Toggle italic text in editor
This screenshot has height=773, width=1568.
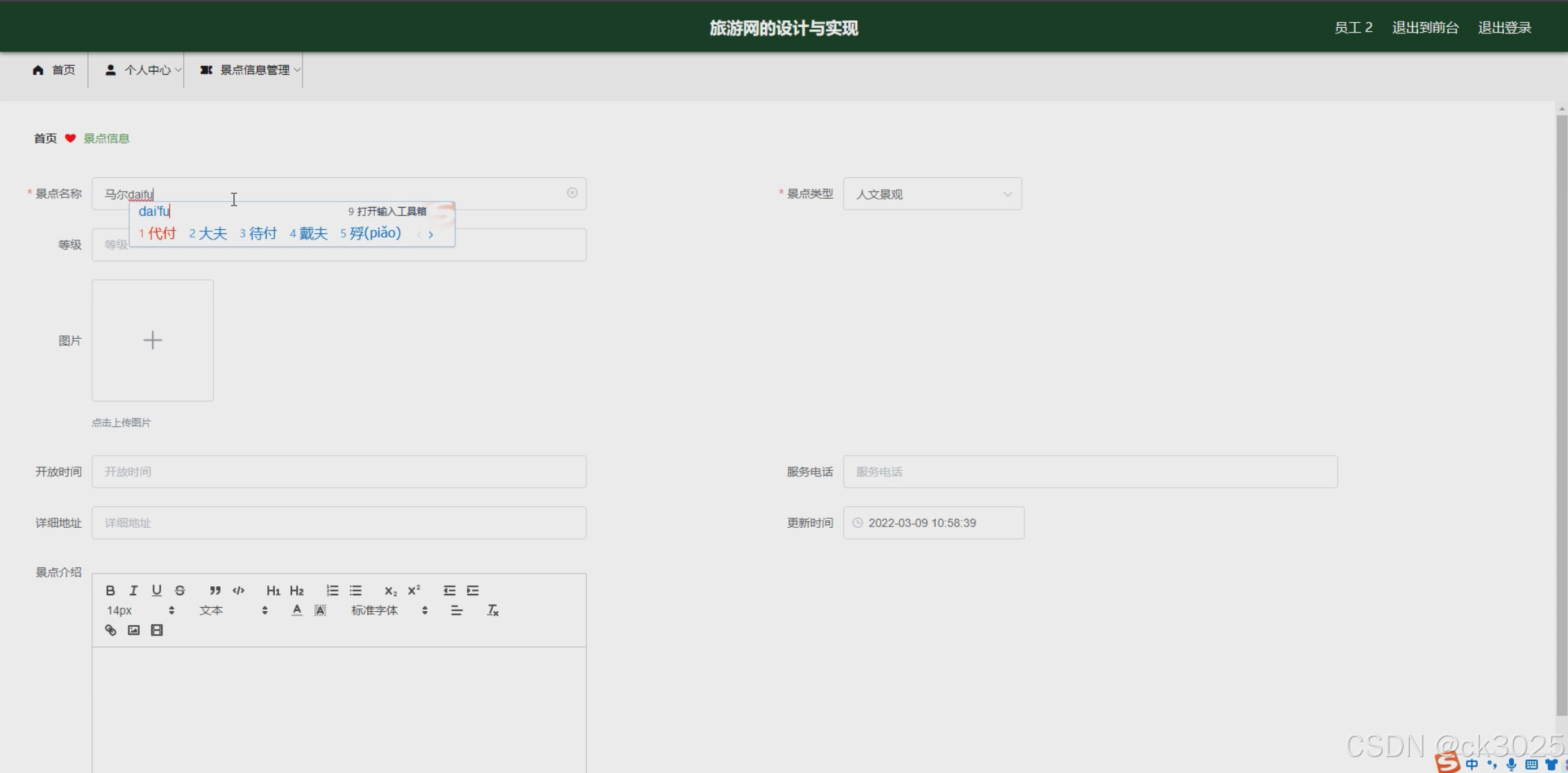click(133, 590)
